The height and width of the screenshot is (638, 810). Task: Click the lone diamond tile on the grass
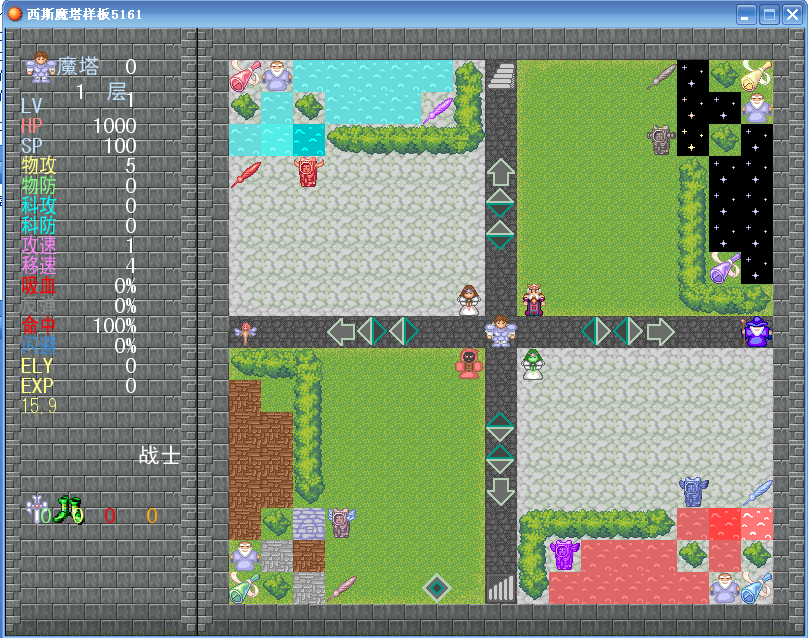click(437, 588)
